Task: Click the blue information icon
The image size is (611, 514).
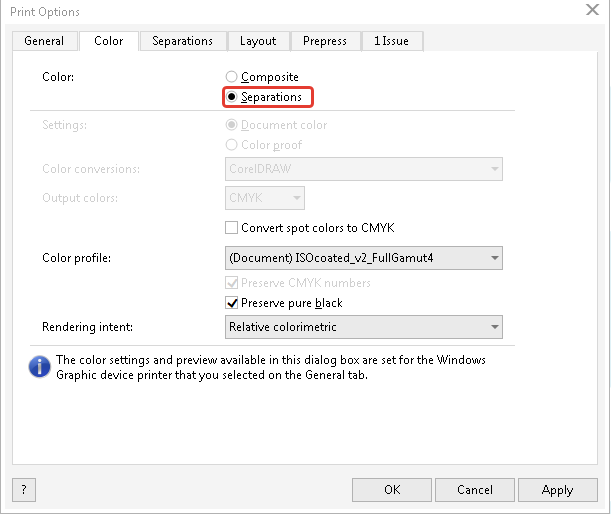Action: (x=38, y=368)
